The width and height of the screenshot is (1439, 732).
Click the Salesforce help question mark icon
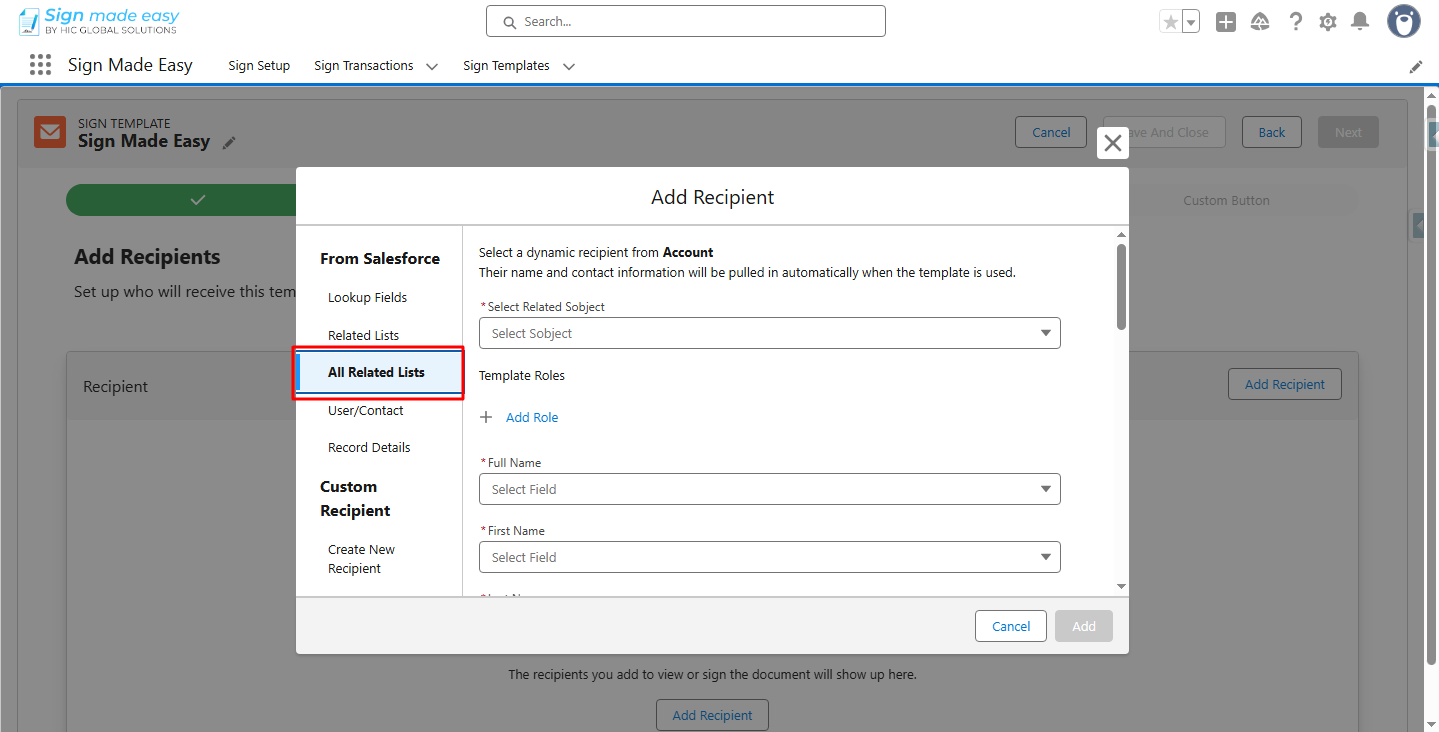pyautogui.click(x=1295, y=22)
